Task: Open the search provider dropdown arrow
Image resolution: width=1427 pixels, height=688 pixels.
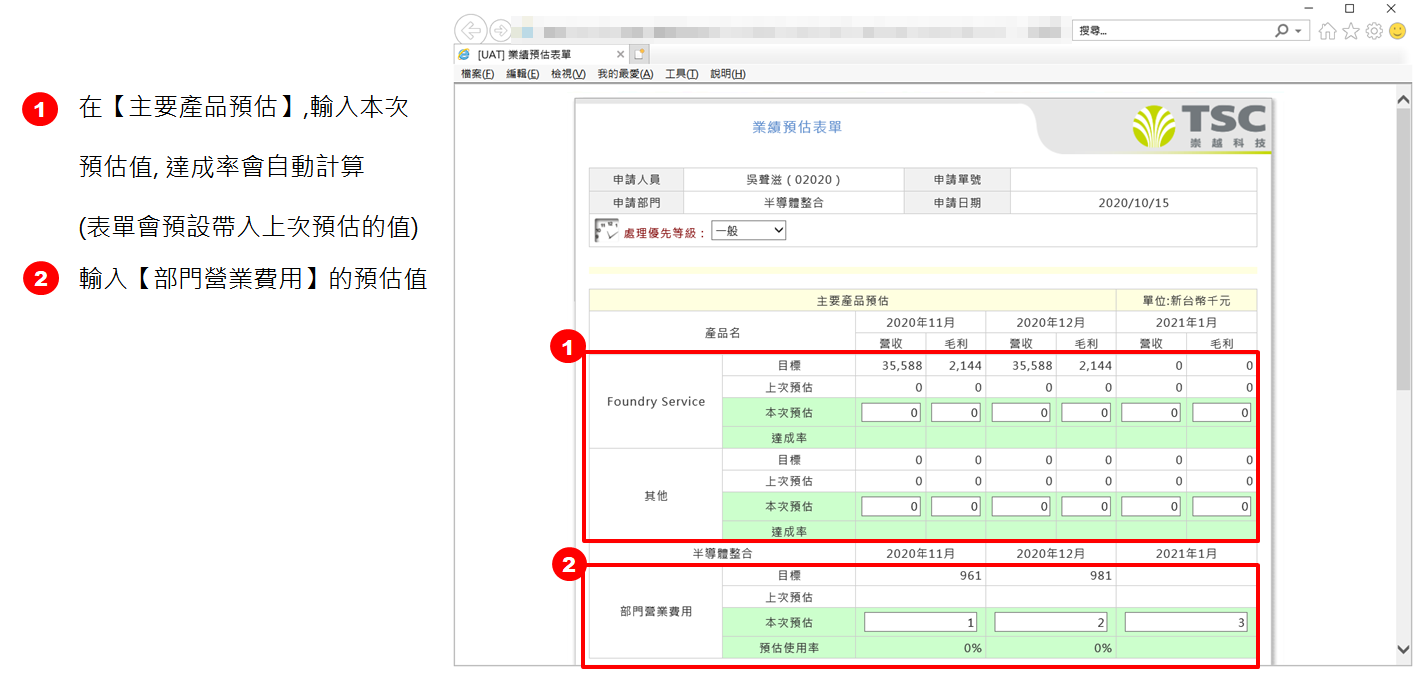Action: pyautogui.click(x=1299, y=31)
